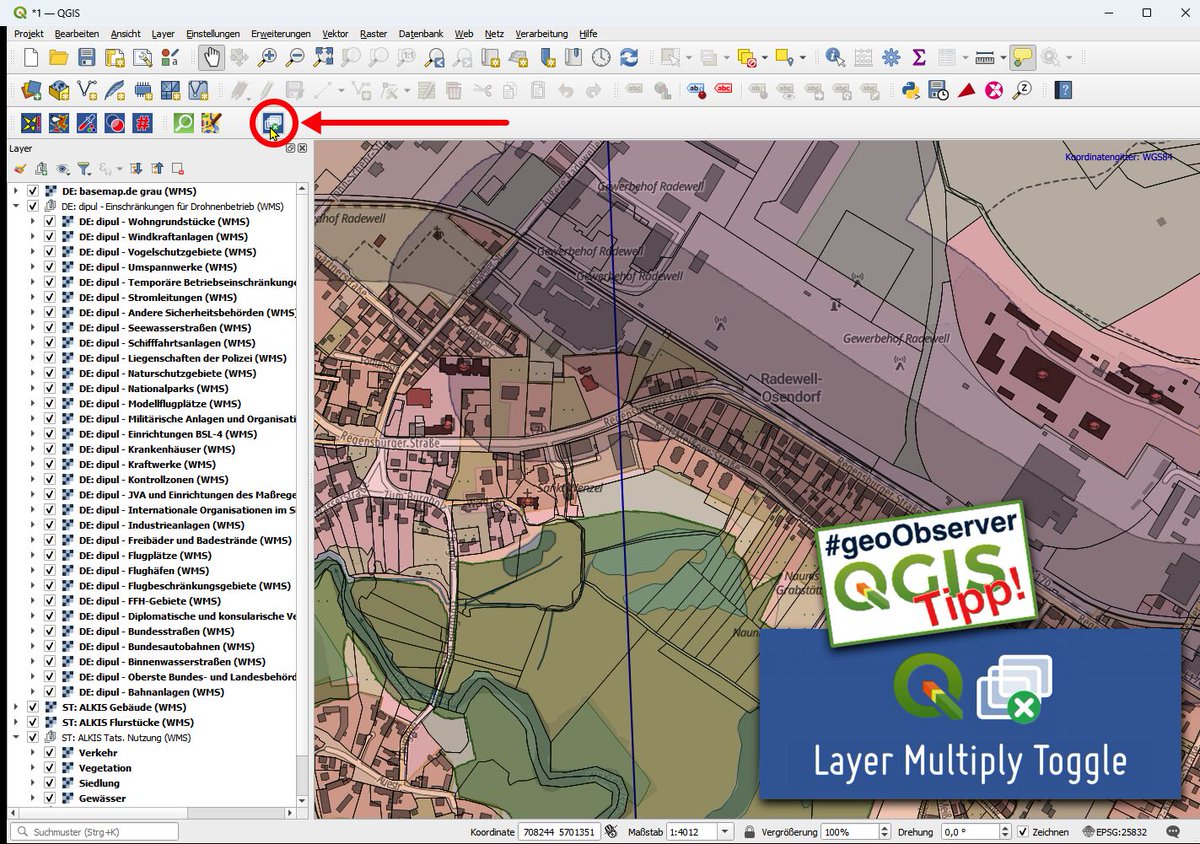Expand the Gewässer layer
Screen dimensions: 1200x844
tap(33, 799)
